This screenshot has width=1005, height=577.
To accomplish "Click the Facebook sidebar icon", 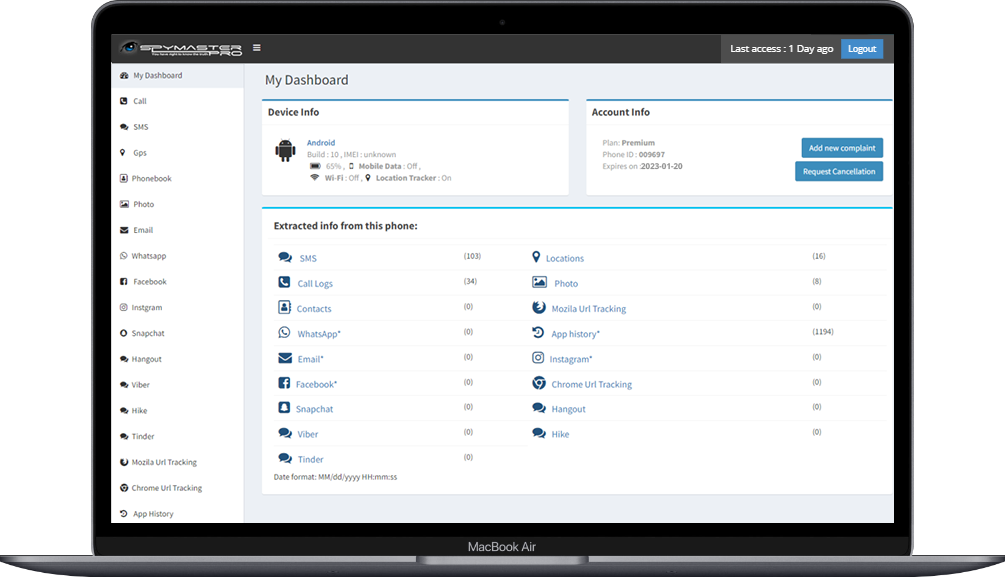I will 124,281.
